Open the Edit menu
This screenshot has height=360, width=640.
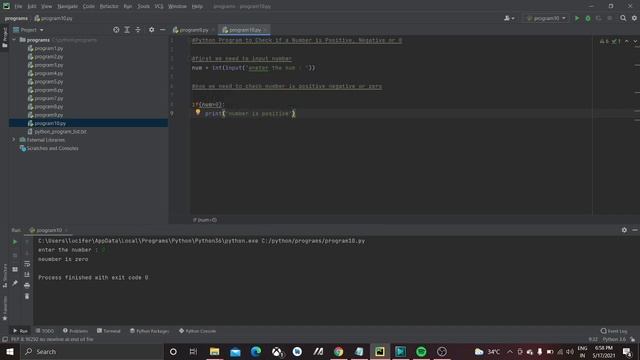[x=32, y=6]
